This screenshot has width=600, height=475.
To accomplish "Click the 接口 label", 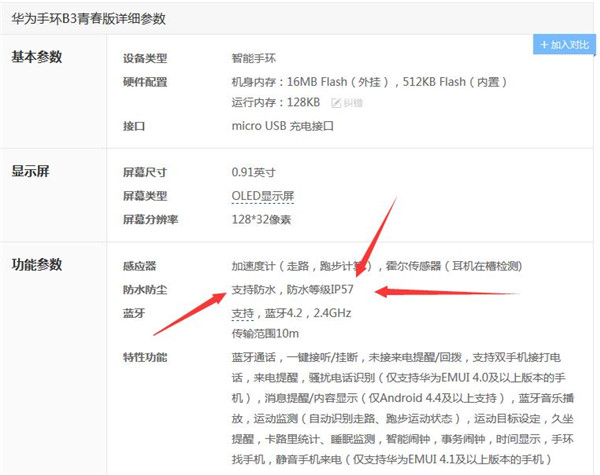I will coord(134,126).
